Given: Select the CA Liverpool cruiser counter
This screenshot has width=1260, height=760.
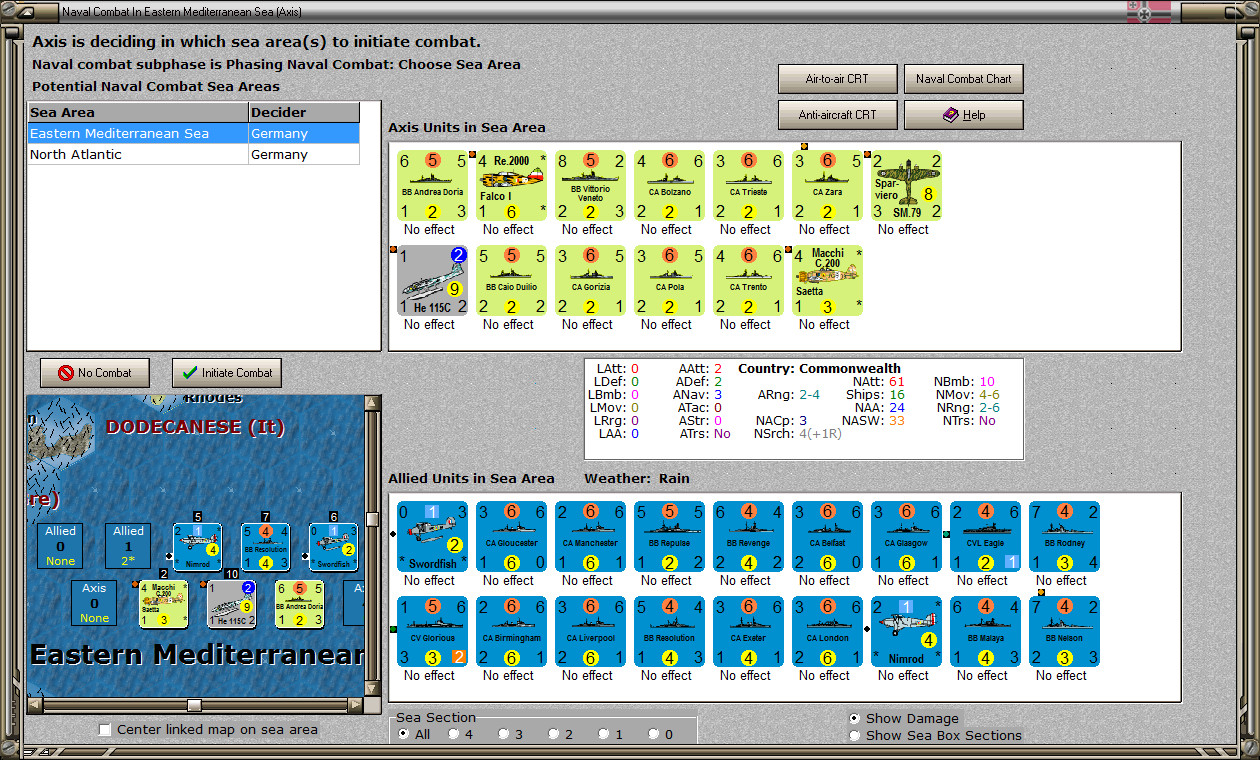Looking at the screenshot, I should pyautogui.click(x=590, y=631).
